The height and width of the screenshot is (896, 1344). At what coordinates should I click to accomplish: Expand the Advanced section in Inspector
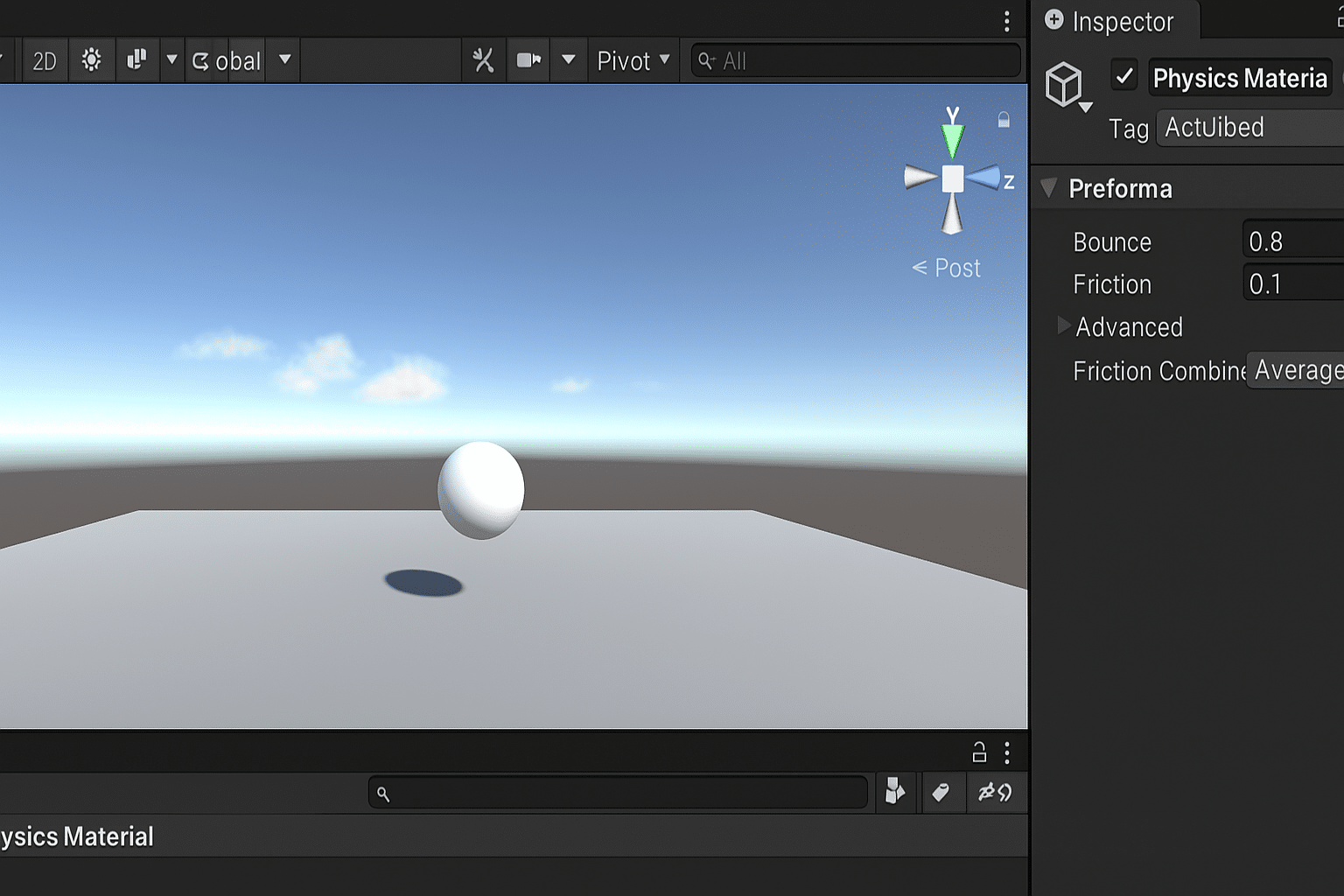point(1063,326)
